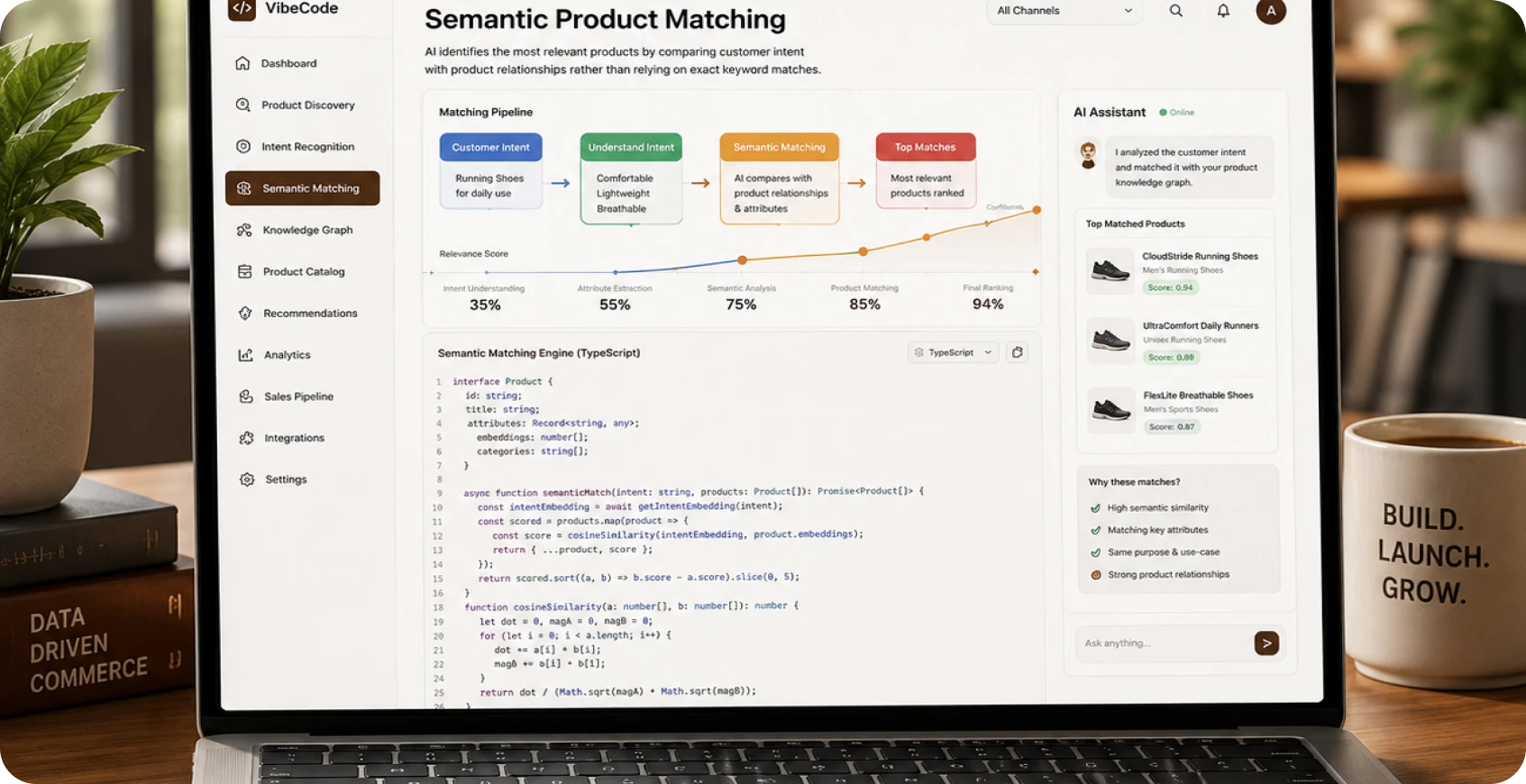
Task: Click the Score: 0.87 badge
Action: (1172, 427)
